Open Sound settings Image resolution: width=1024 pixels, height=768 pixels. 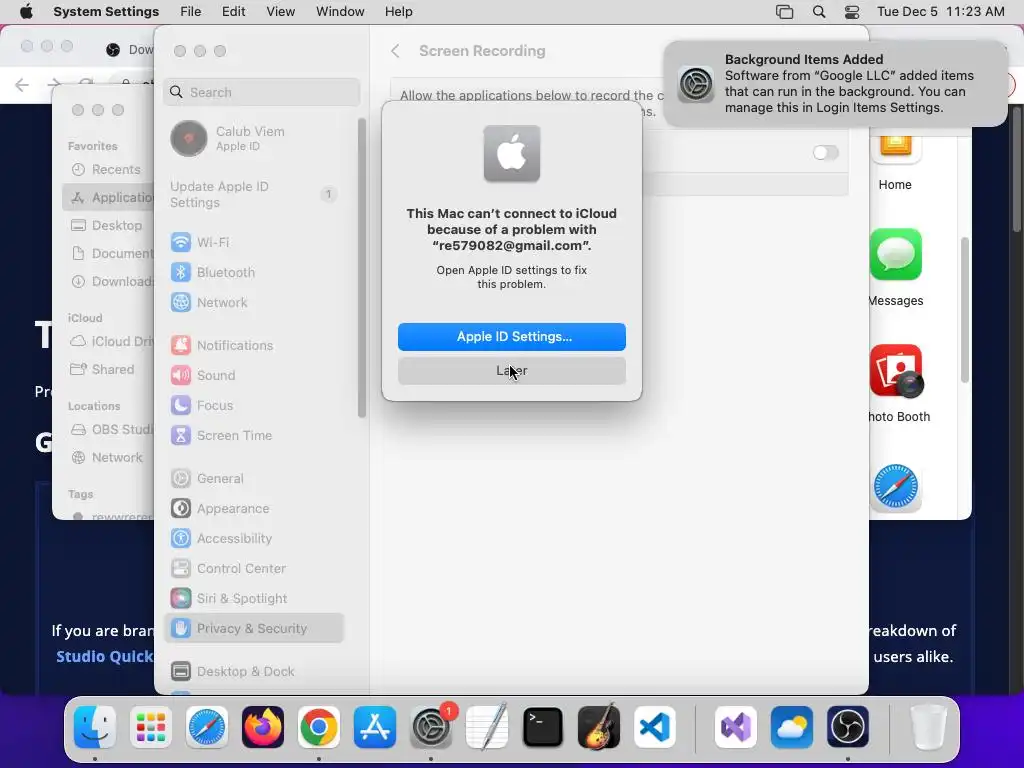coord(255,376)
